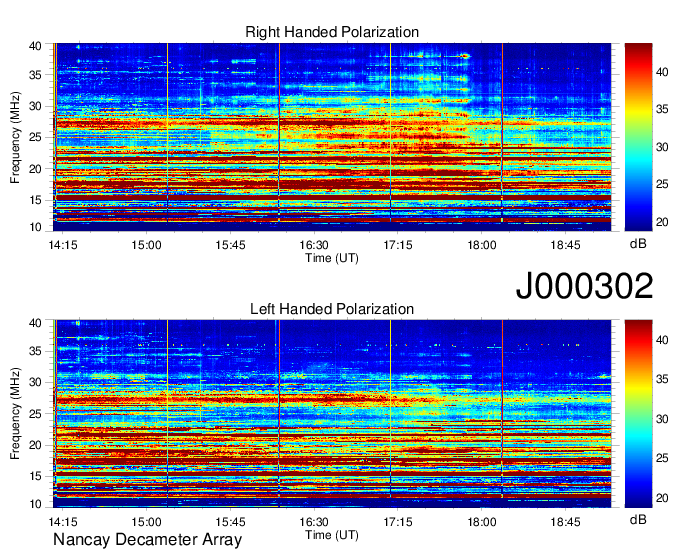
Task: Click the bottom panel color bar
Action: (x=638, y=414)
